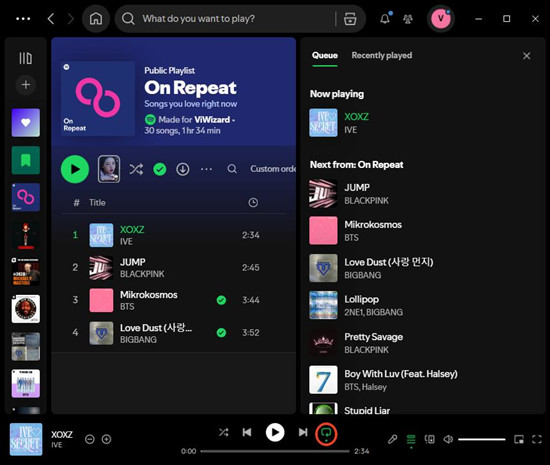Close the Queue panel
Screen dimensions: 550x465
click(x=526, y=56)
